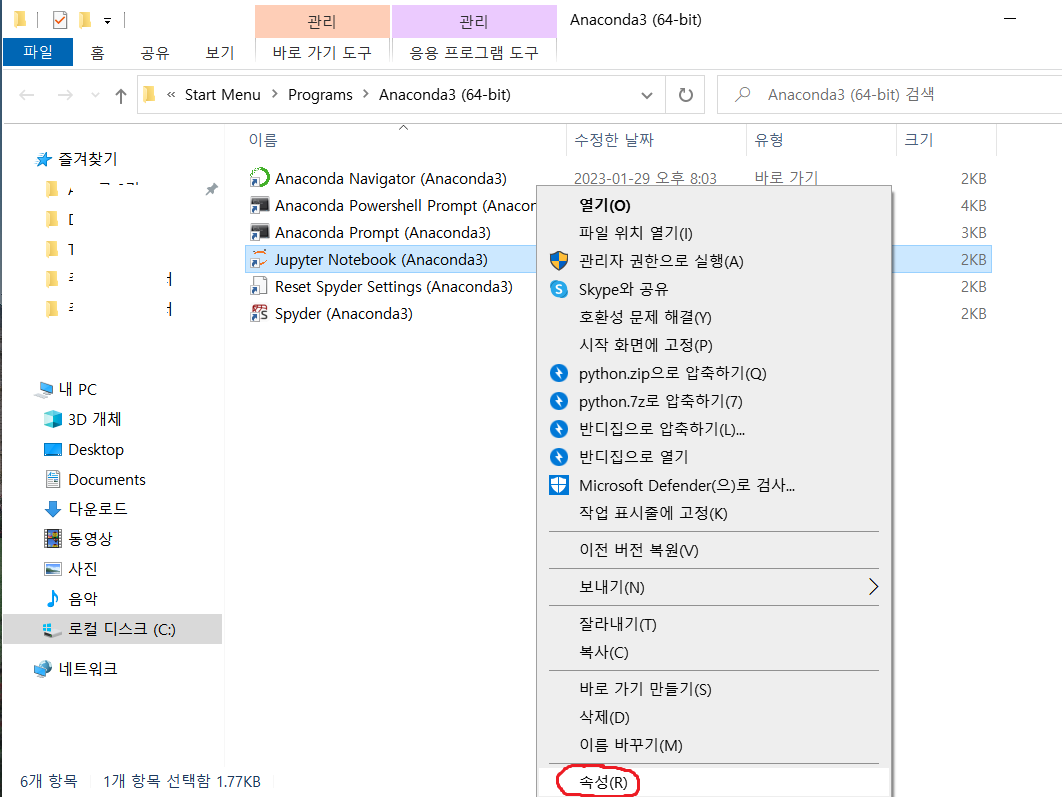
Task: Open the 바로 가기 도구 tab
Action: coord(322,53)
